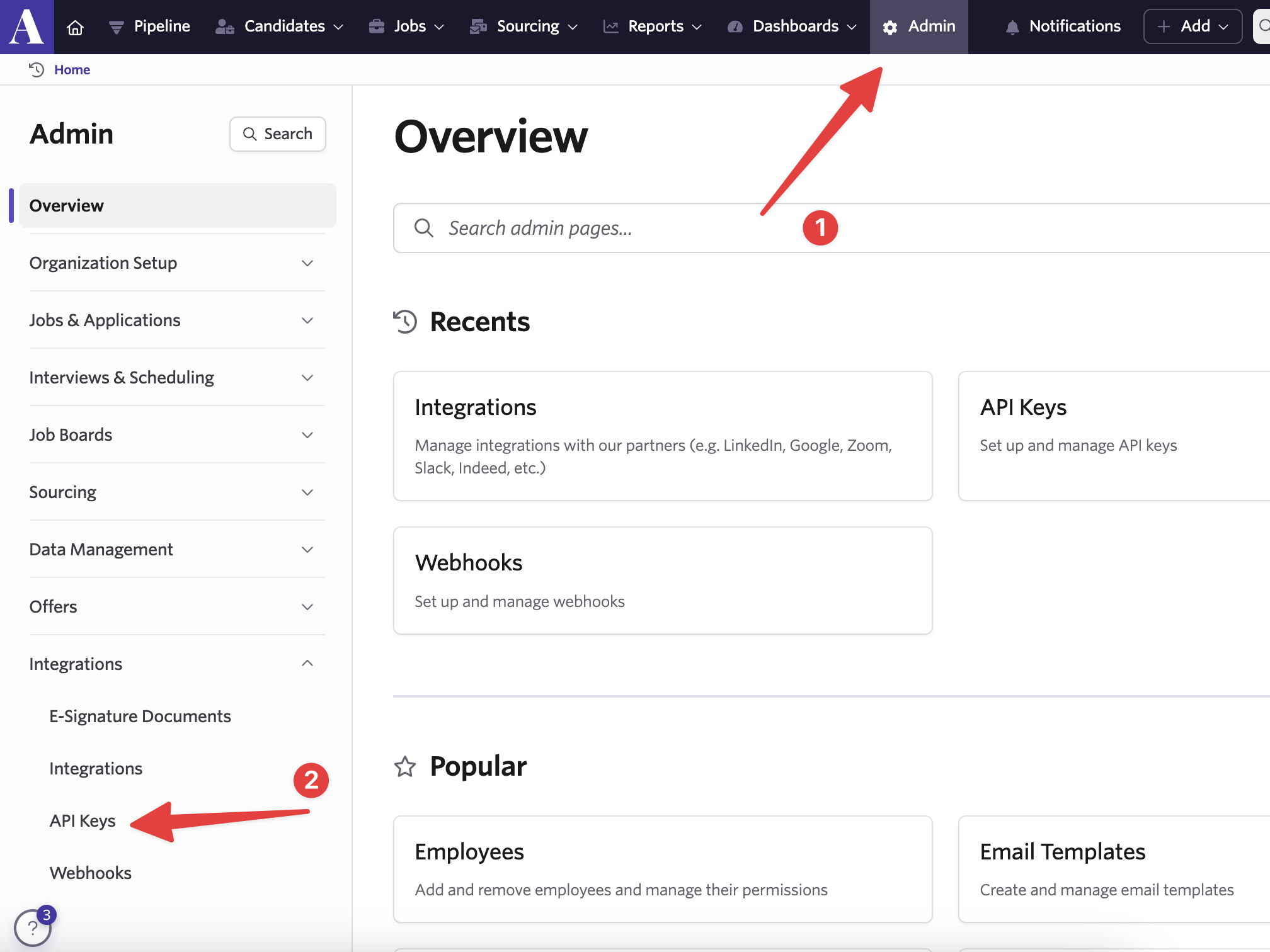Collapse the Integrations section
Screen dimensions: 1270x952
pos(307,662)
